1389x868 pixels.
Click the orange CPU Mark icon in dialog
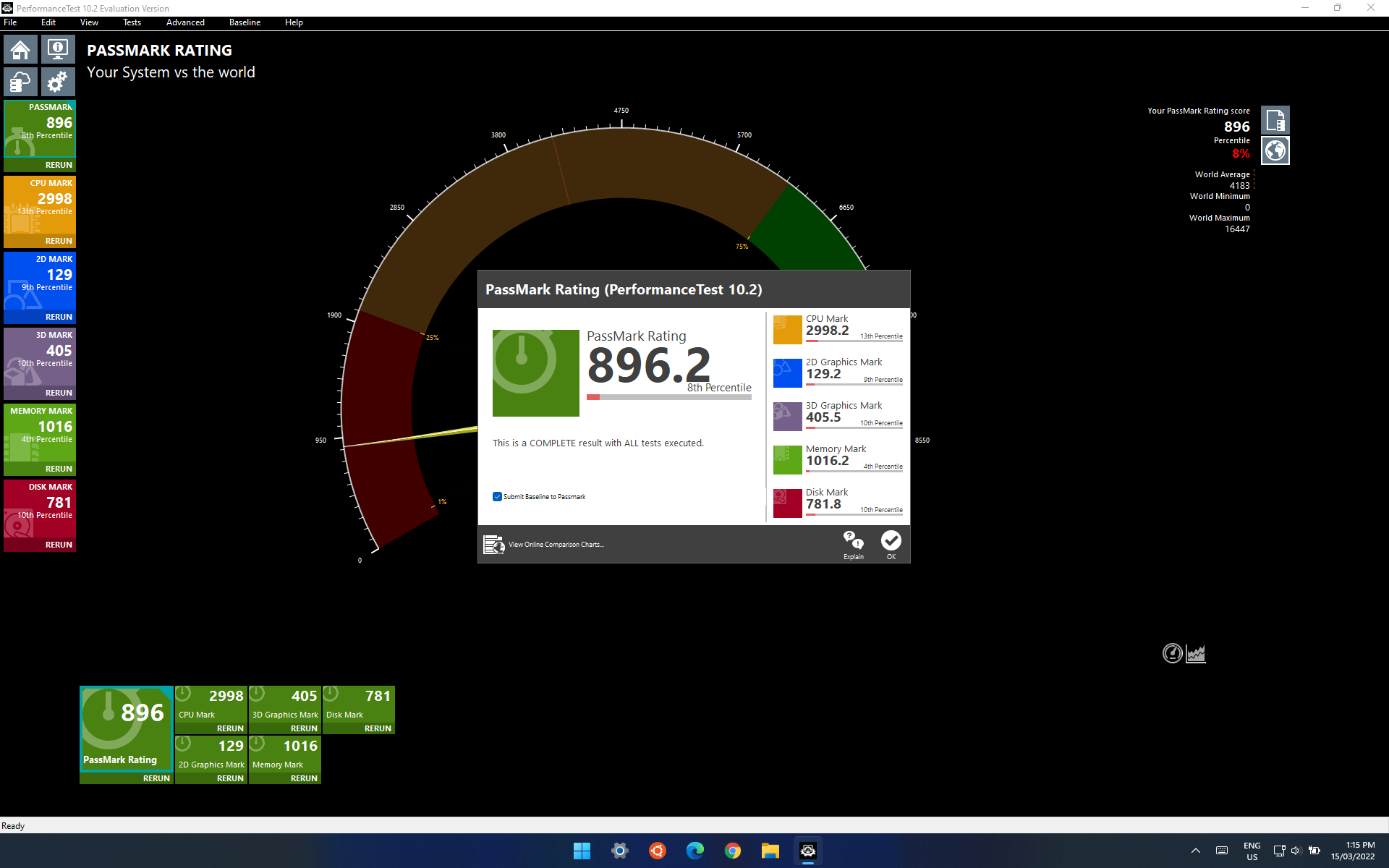coord(788,330)
